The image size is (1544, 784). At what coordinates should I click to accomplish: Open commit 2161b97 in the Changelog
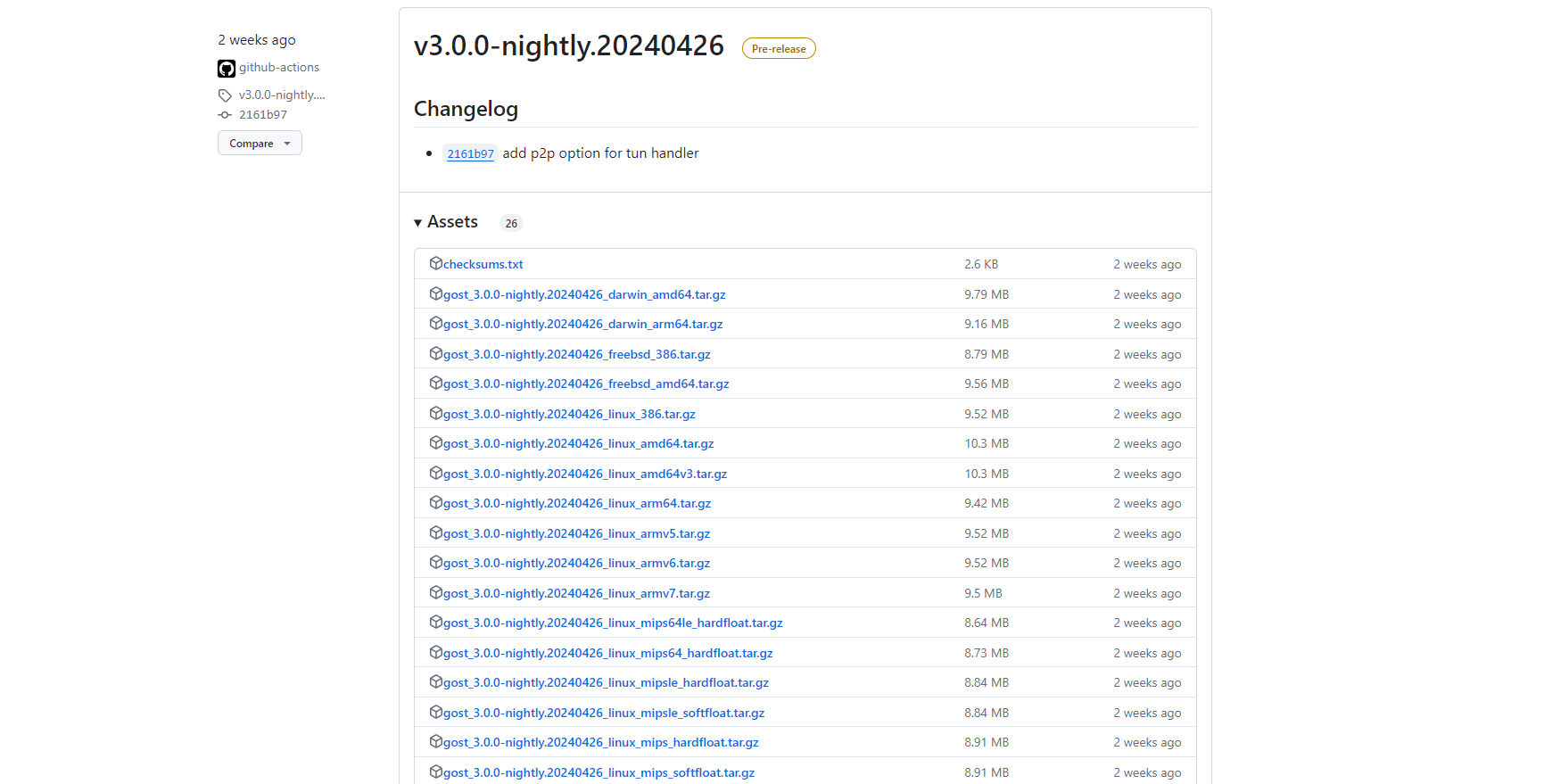pos(470,153)
